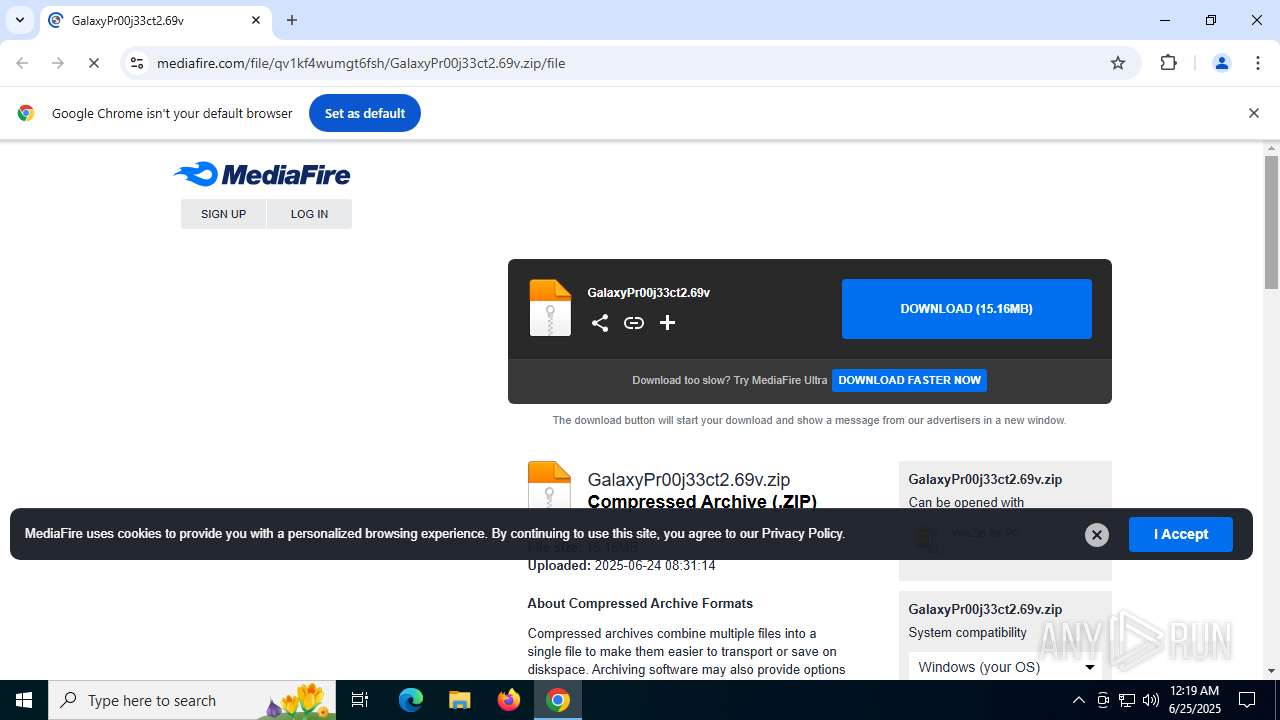This screenshot has height=720, width=1280.
Task: Open Task View on the taskbar
Action: click(360, 700)
